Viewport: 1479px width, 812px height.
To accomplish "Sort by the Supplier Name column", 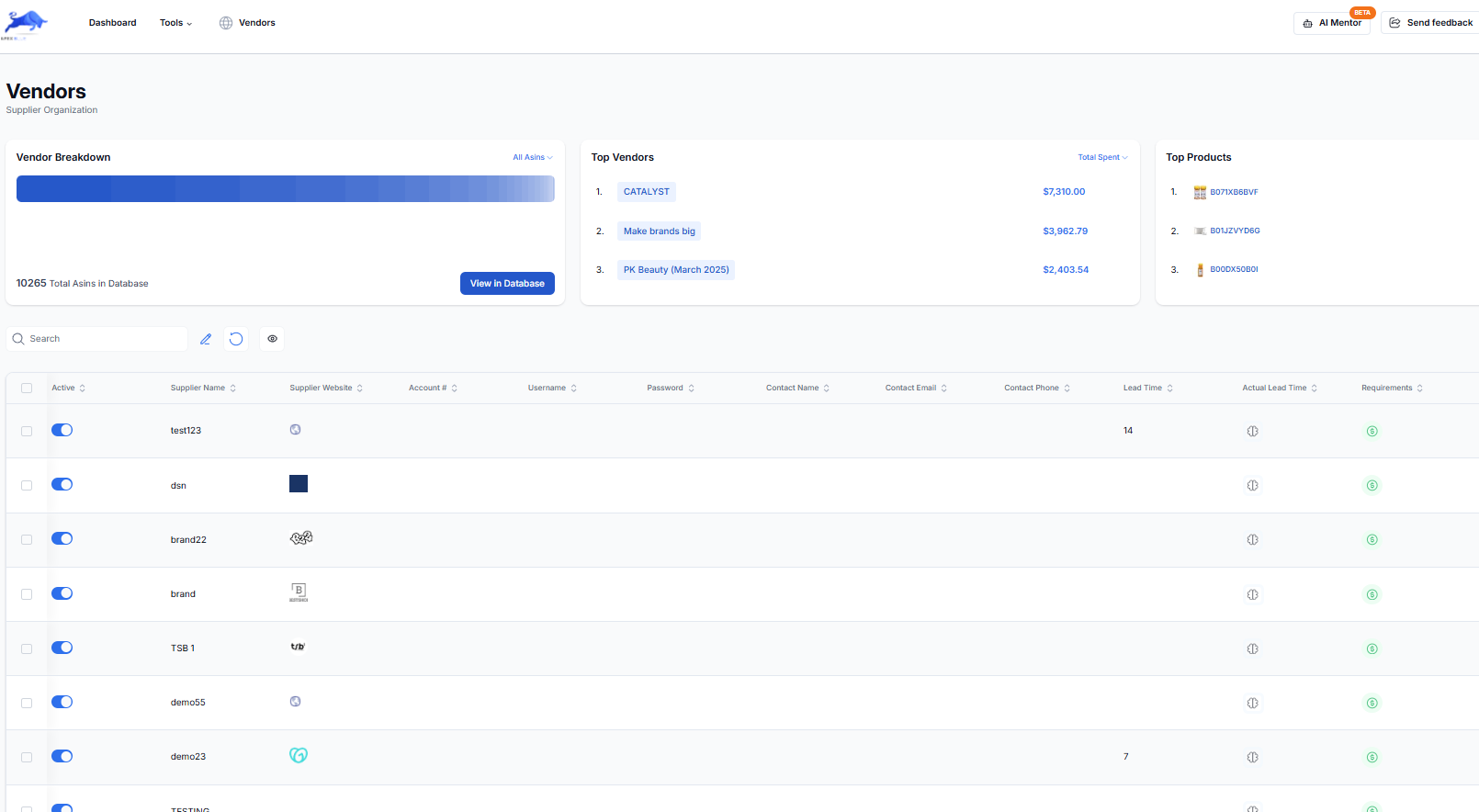I will coord(203,388).
